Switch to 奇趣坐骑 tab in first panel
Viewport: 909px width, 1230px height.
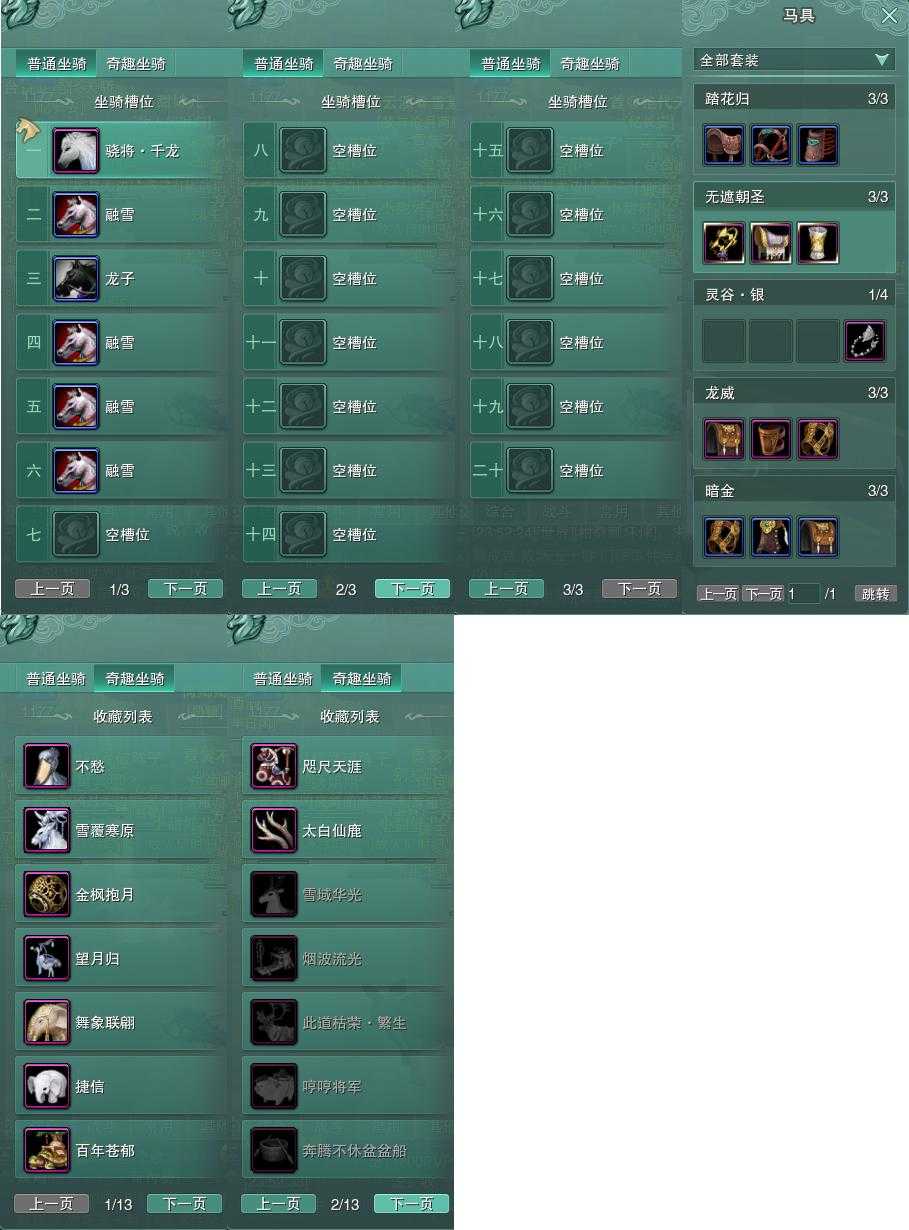tap(136, 64)
